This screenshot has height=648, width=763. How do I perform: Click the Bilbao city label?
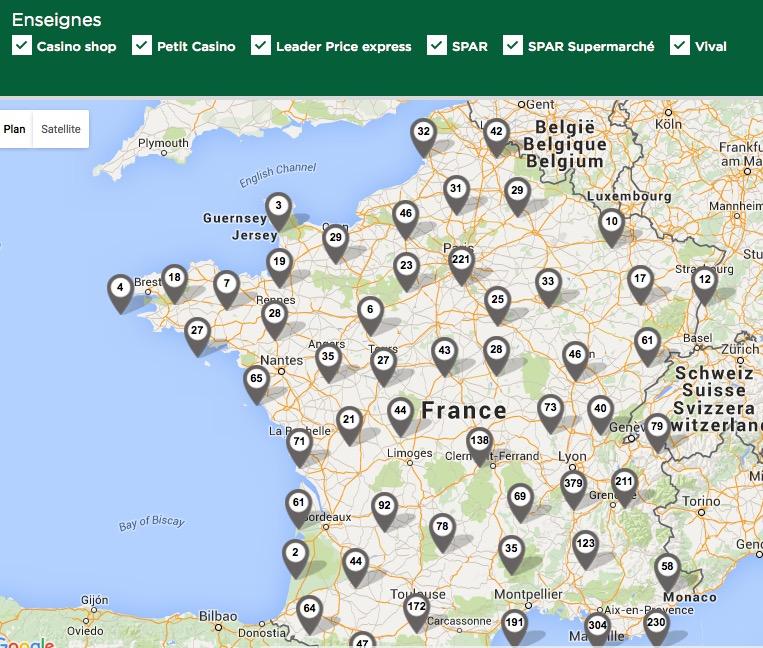(x=218, y=616)
